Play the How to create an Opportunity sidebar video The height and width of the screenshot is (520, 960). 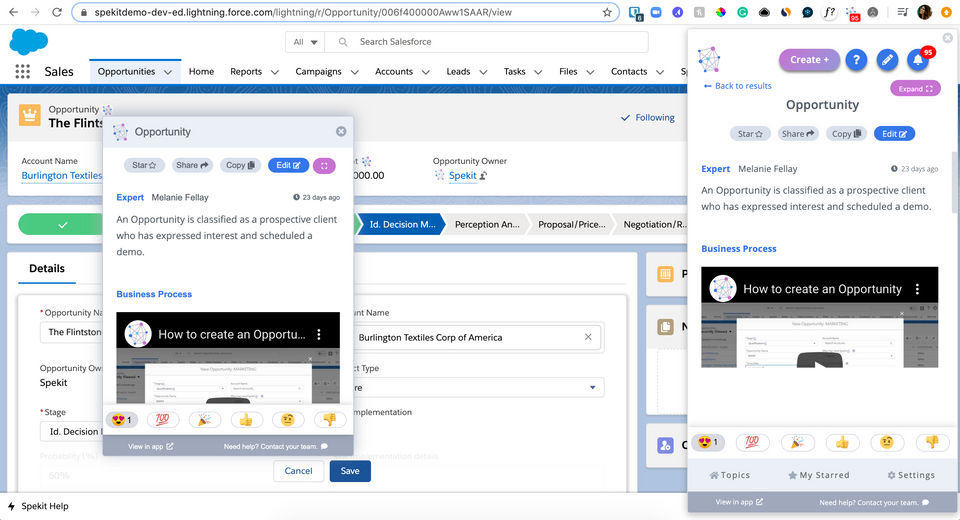pos(819,360)
